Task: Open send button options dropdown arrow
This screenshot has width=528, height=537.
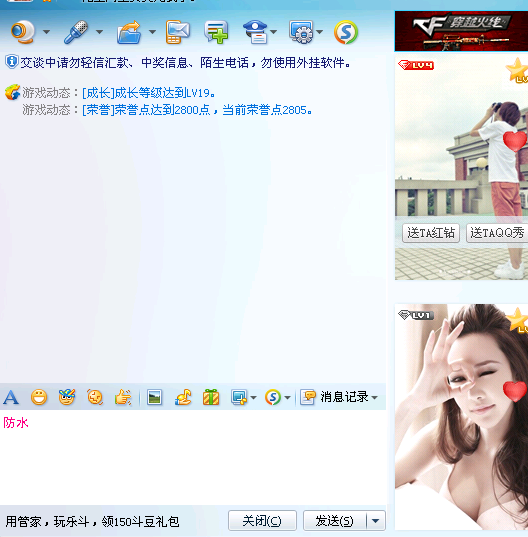Action: (376, 521)
